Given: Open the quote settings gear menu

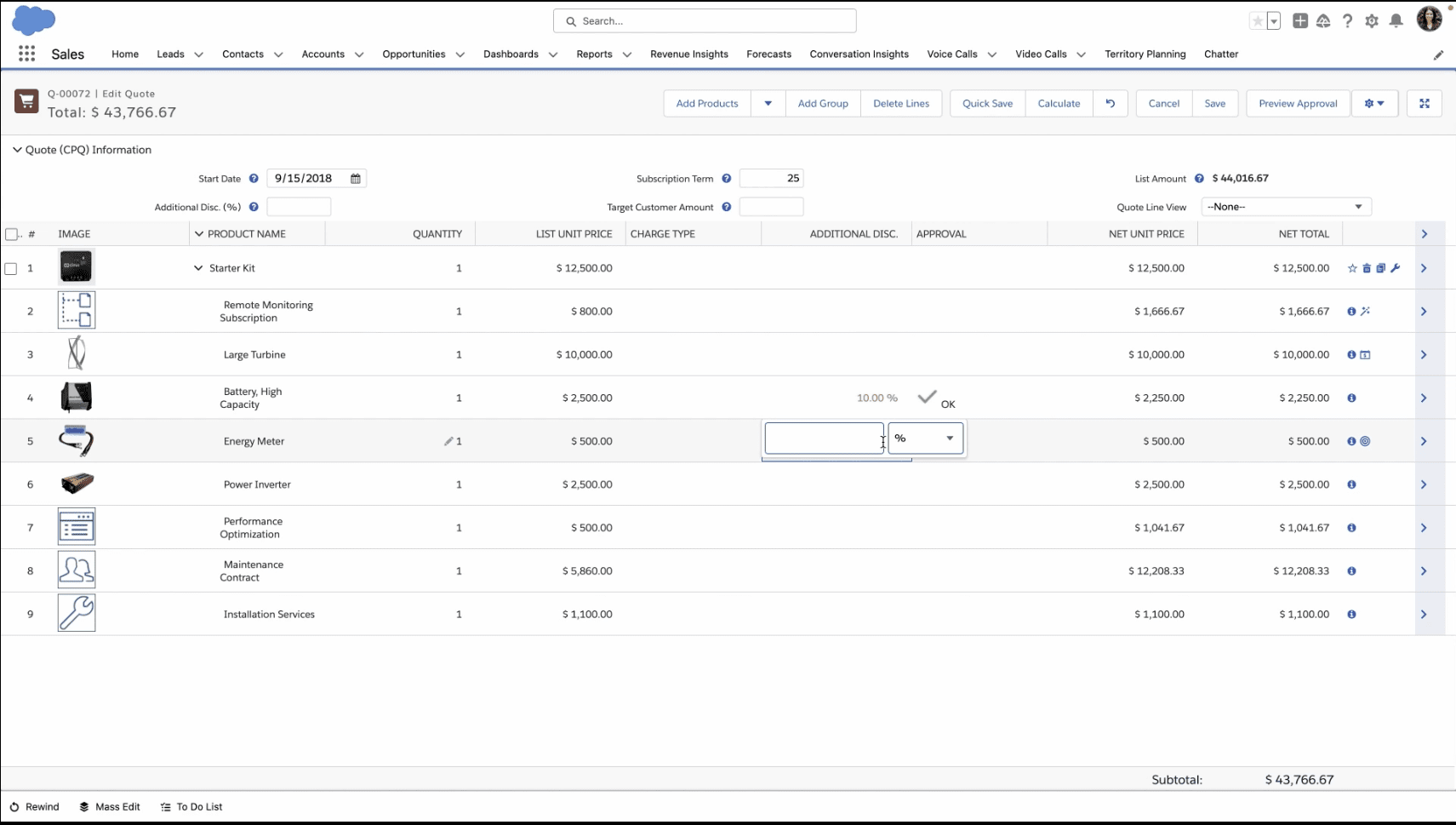Looking at the screenshot, I should 1373,103.
